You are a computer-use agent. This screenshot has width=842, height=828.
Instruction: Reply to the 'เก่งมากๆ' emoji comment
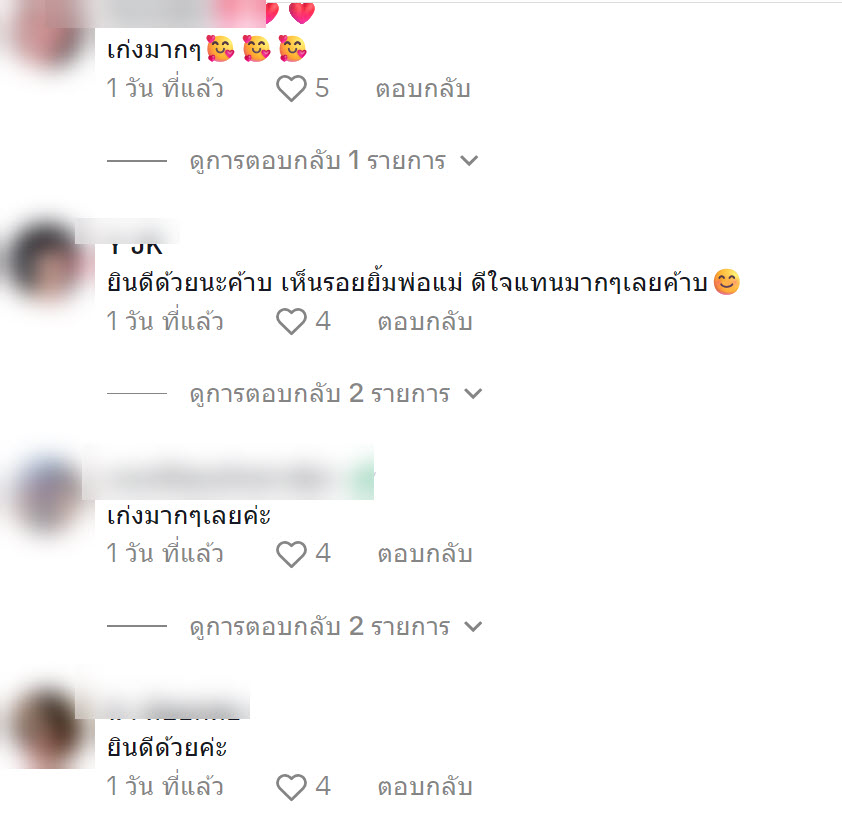pos(423,89)
